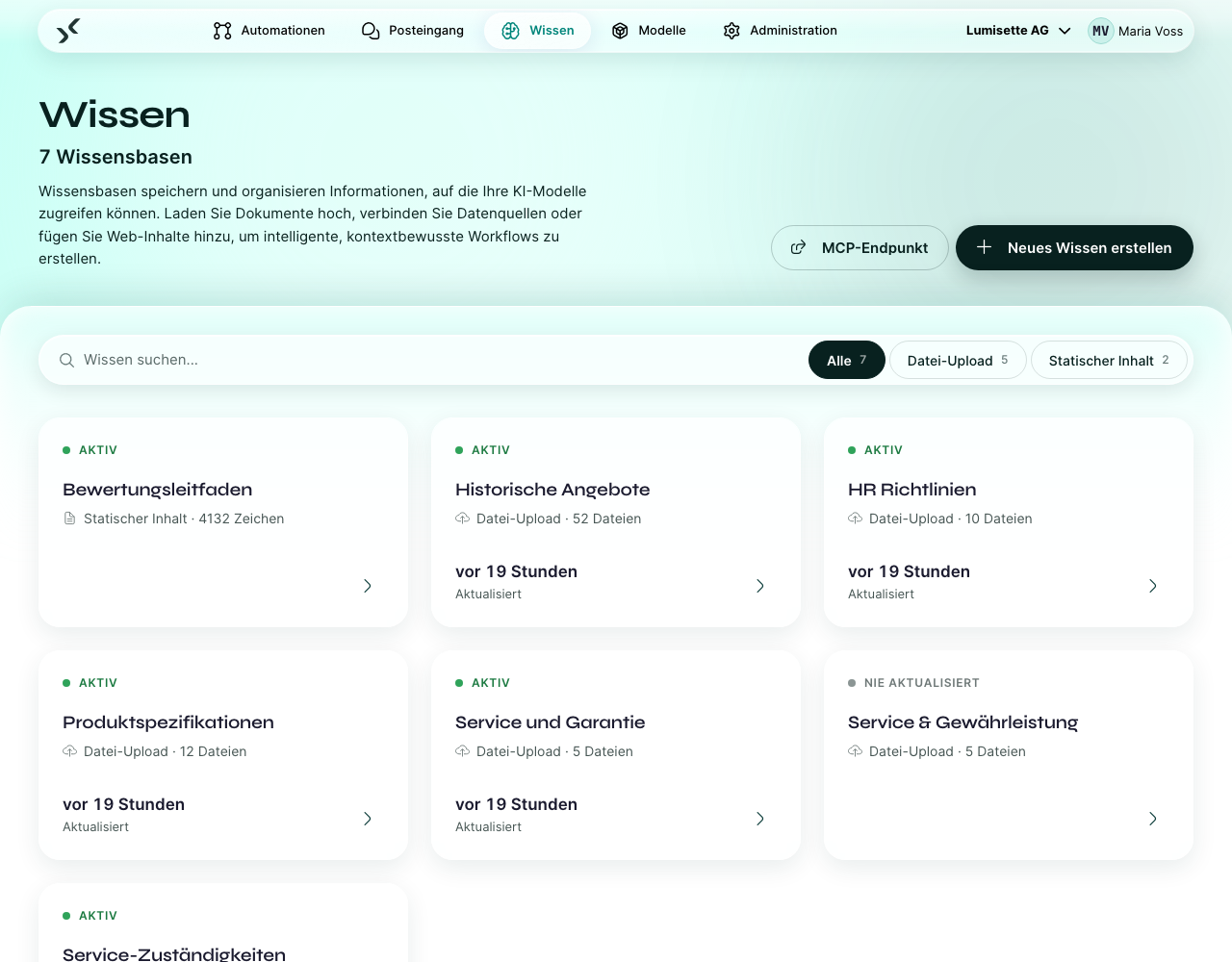
Task: Go to the Modelle menu item
Action: (x=650, y=31)
